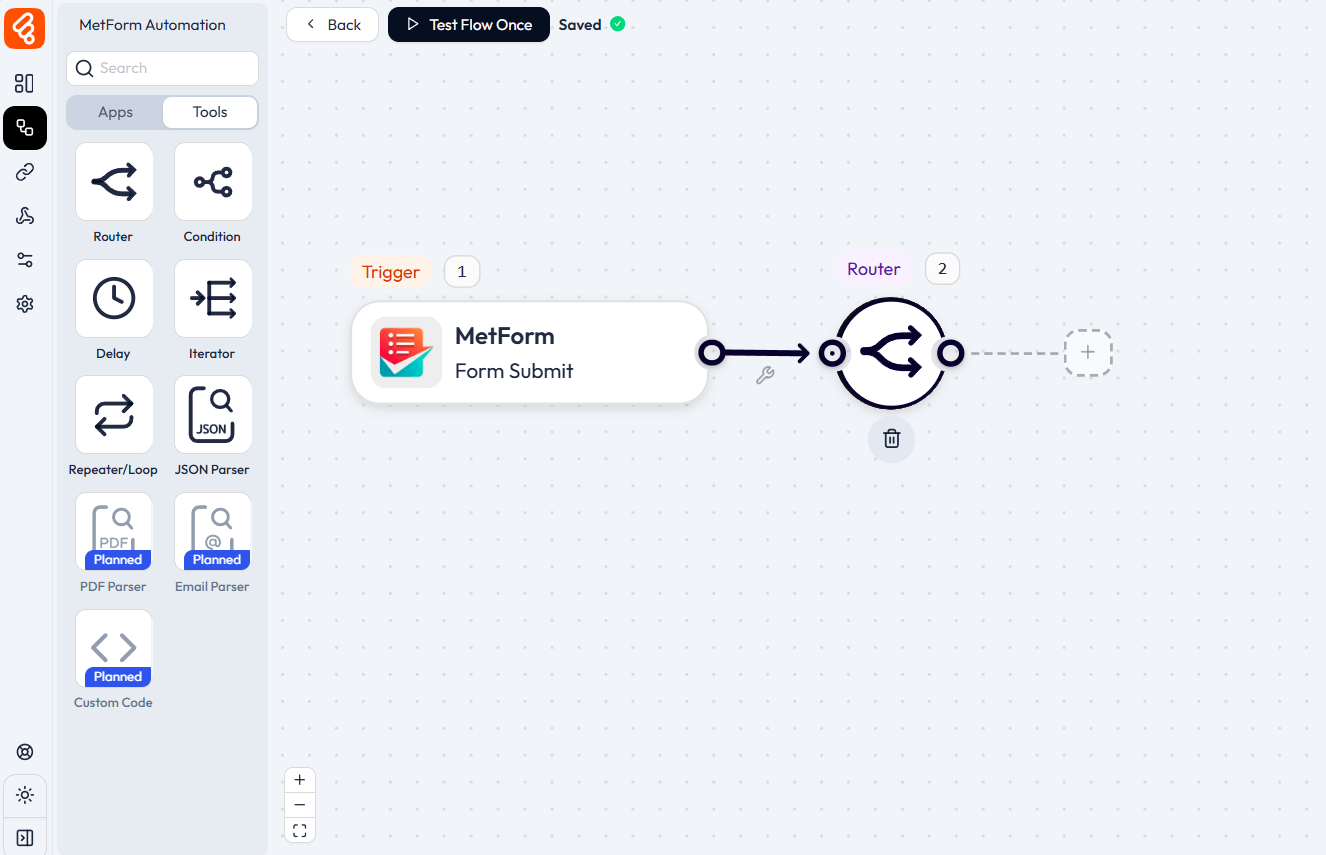Open the sliders controls icon in sidebar

(25, 260)
